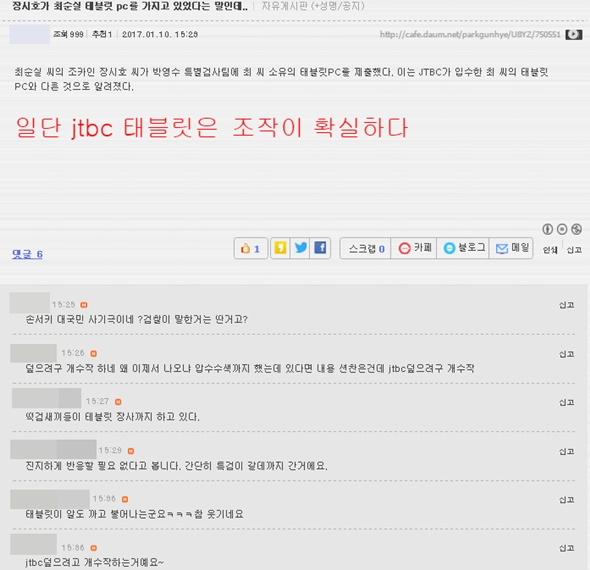Click new icon above the last jtbc덮으려고 comment
This screenshot has height=570, width=590.
tap(94, 548)
